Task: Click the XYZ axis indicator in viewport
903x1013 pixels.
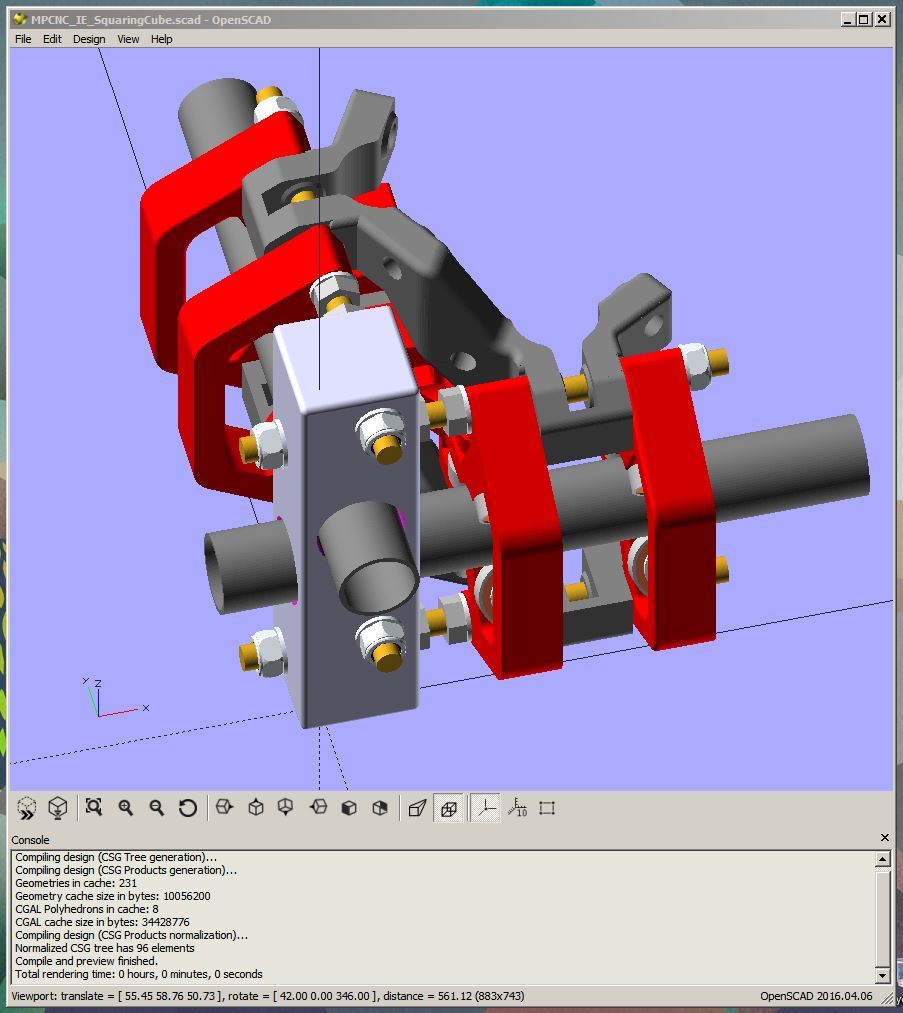Action: [115, 698]
